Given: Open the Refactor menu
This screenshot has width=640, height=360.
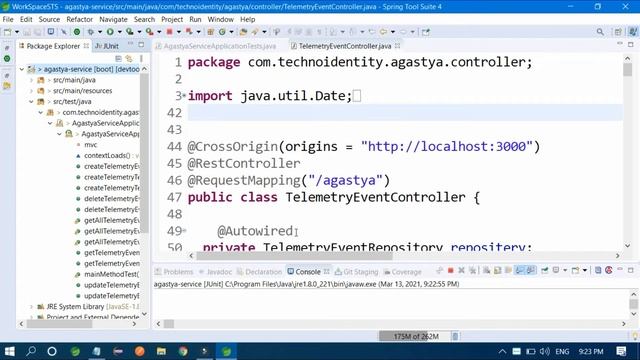Looking at the screenshot, I should point(80,19).
